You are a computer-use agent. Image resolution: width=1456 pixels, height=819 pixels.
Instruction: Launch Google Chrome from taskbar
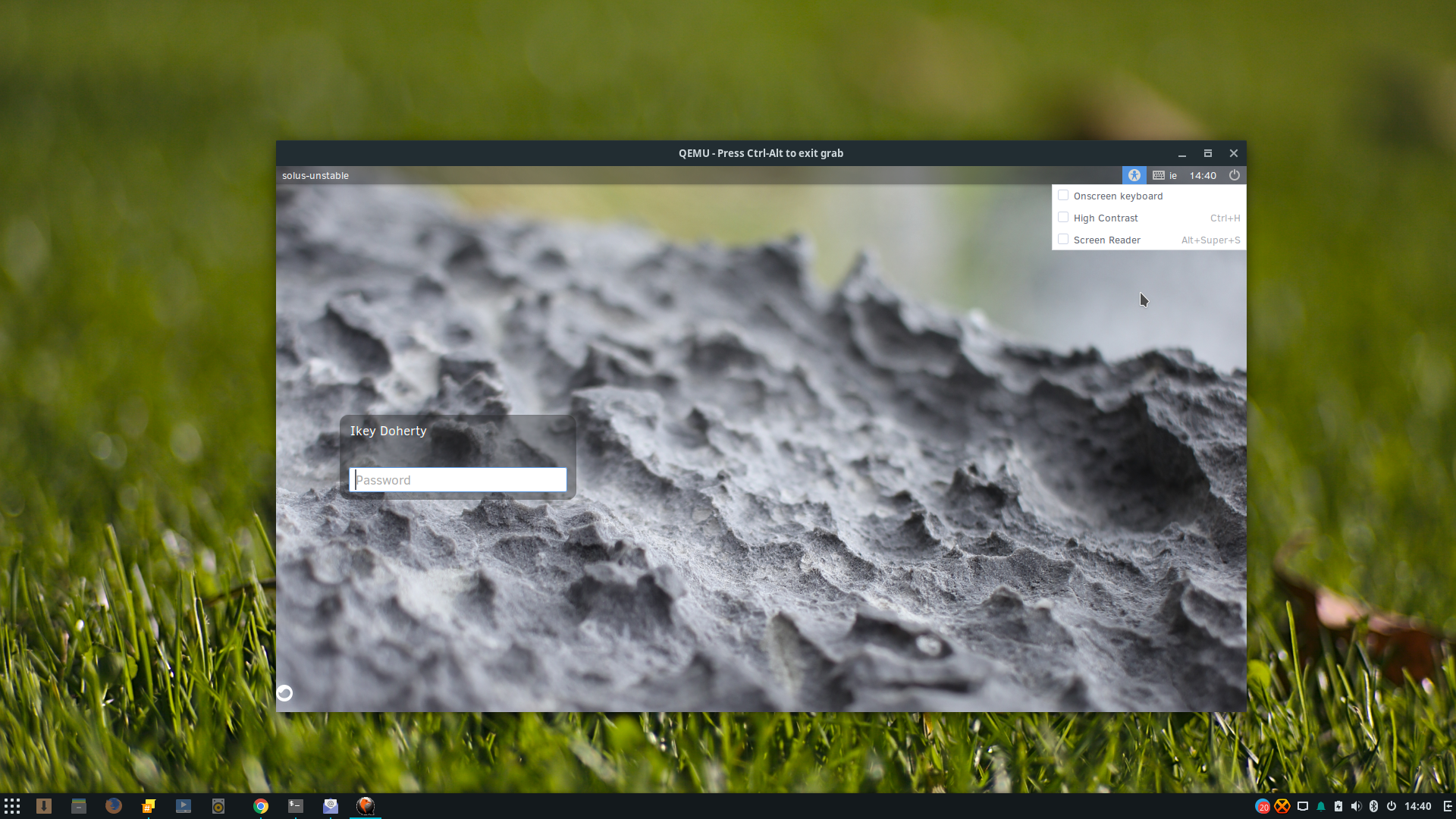coord(261,806)
